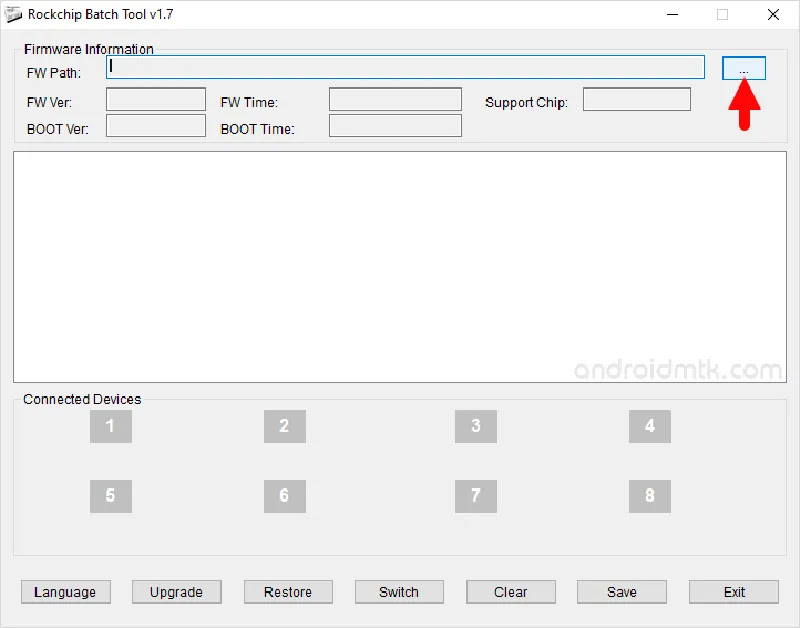Select connected device slot 6
Screen dimensions: 800x628
click(285, 496)
